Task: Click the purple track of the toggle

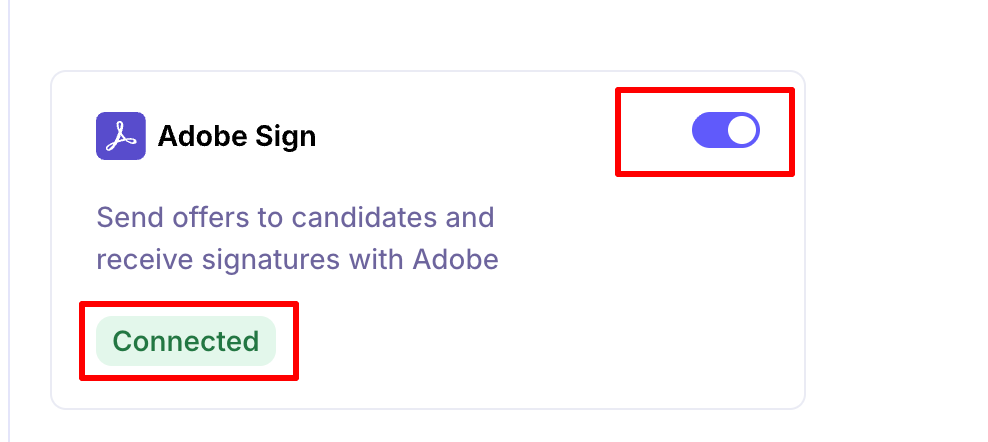Action: 708,131
